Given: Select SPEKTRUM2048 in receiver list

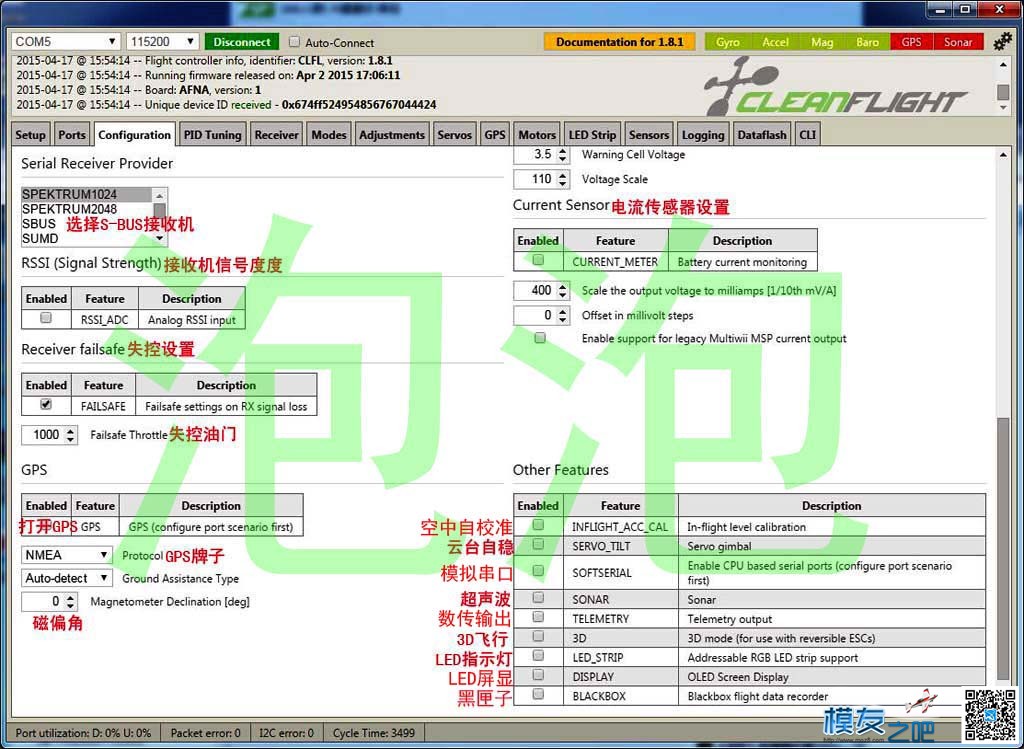Looking at the screenshot, I should pos(87,209).
